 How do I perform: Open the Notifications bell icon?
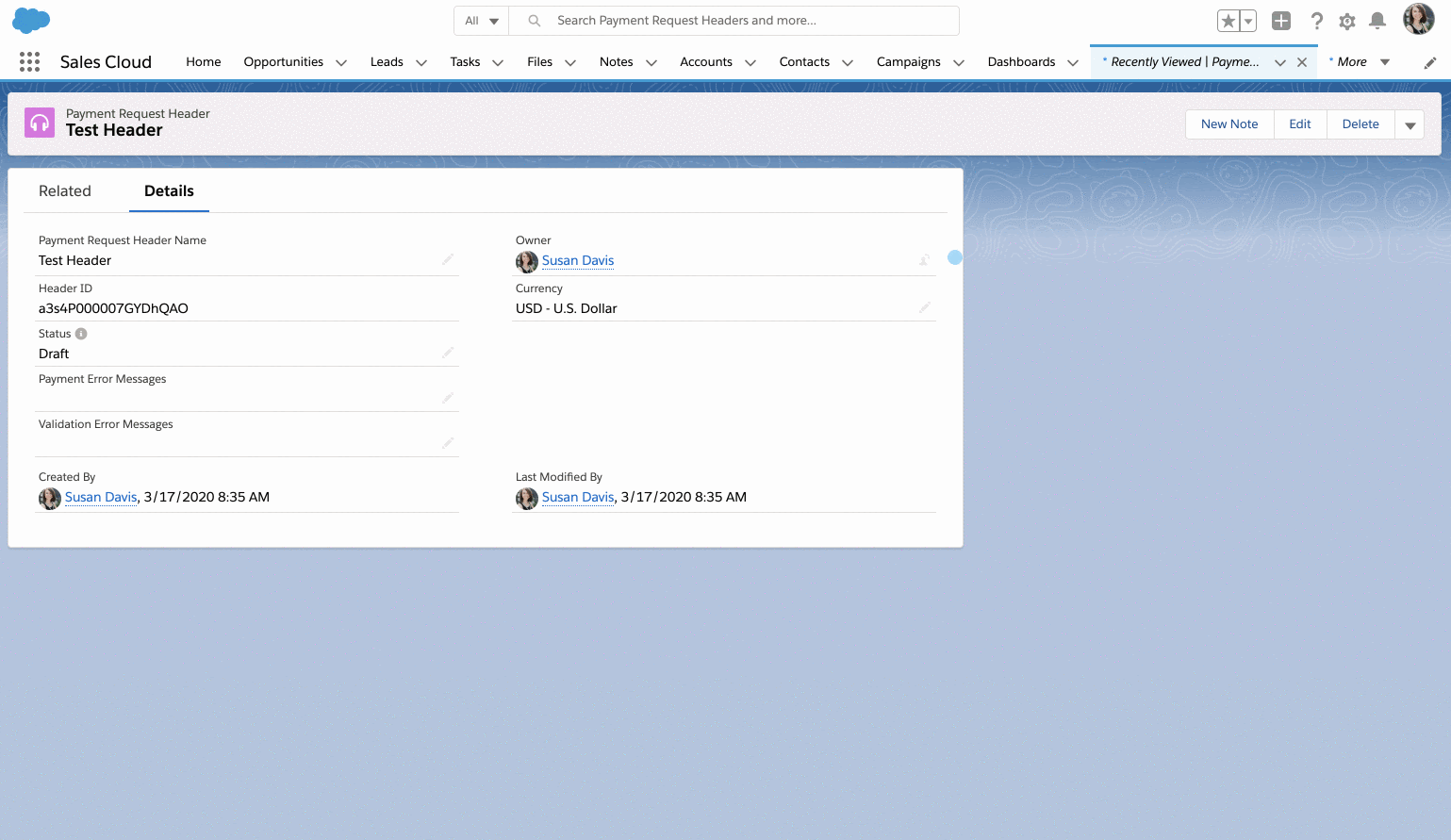1377,21
